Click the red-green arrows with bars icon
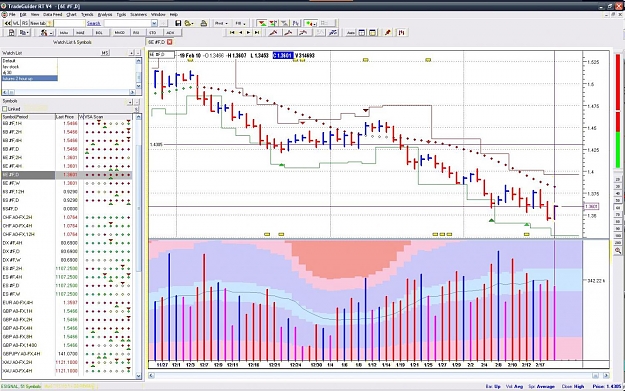The width and height of the screenshot is (625, 391). [x=273, y=24]
